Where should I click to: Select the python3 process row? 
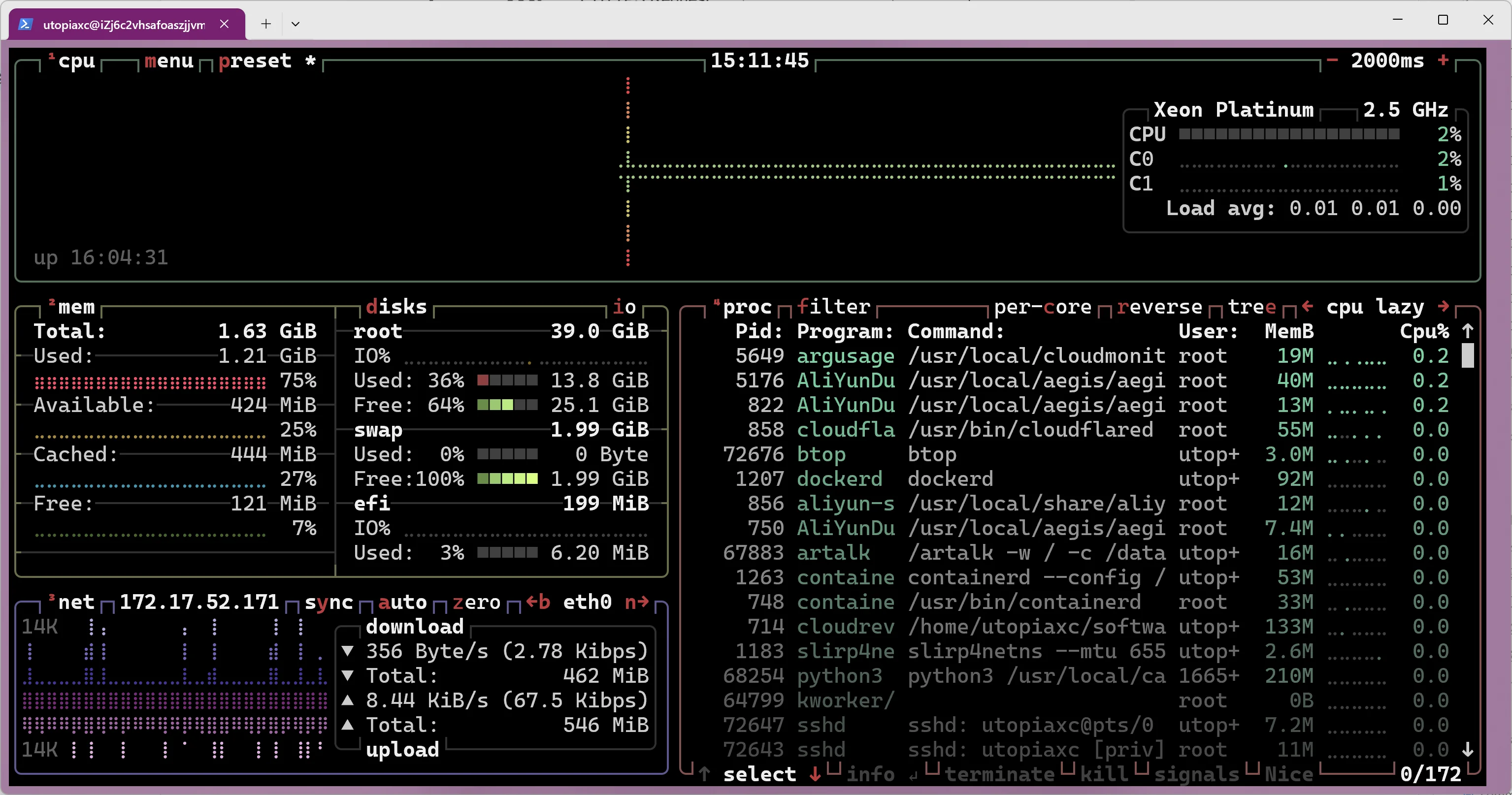[x=1086, y=676]
